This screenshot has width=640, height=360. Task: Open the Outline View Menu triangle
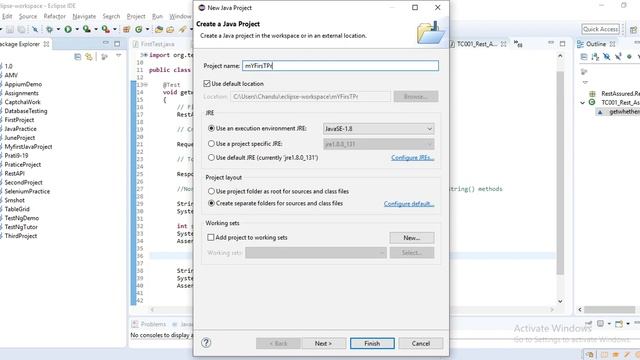pos(585,82)
